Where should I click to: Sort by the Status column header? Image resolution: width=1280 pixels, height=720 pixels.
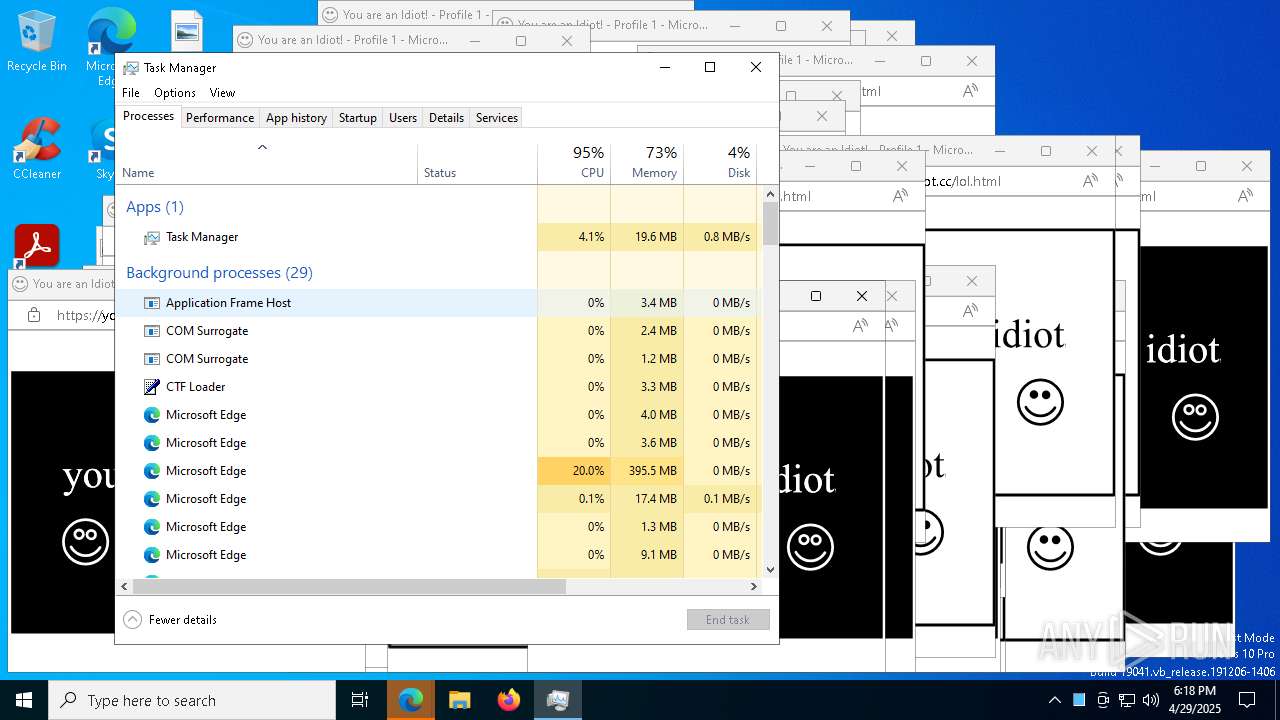pos(477,162)
